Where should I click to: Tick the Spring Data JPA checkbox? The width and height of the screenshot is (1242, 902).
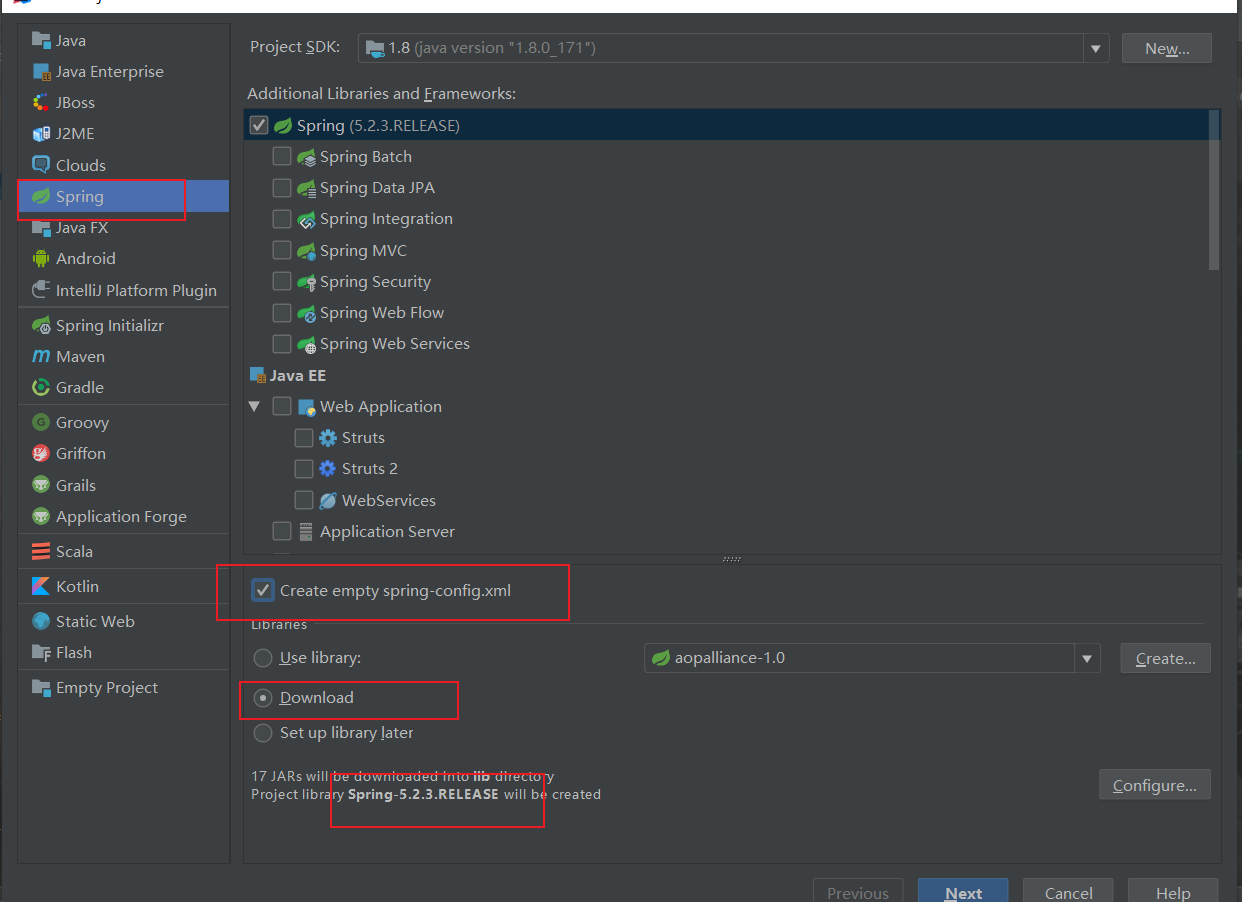[282, 188]
